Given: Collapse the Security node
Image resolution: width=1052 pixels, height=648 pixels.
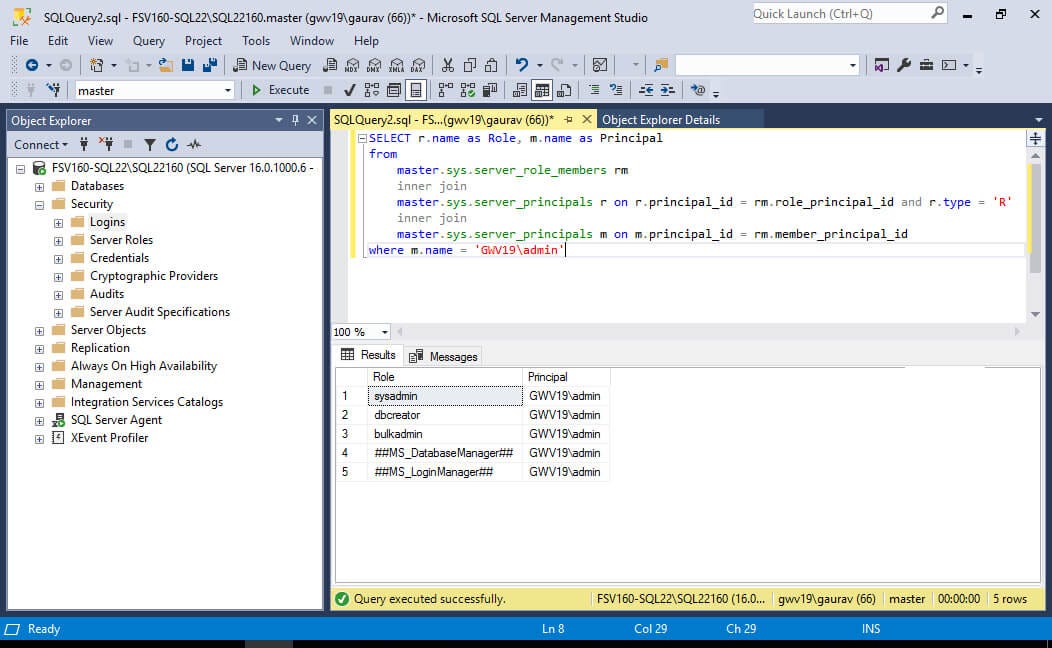Looking at the screenshot, I should [x=38, y=204].
